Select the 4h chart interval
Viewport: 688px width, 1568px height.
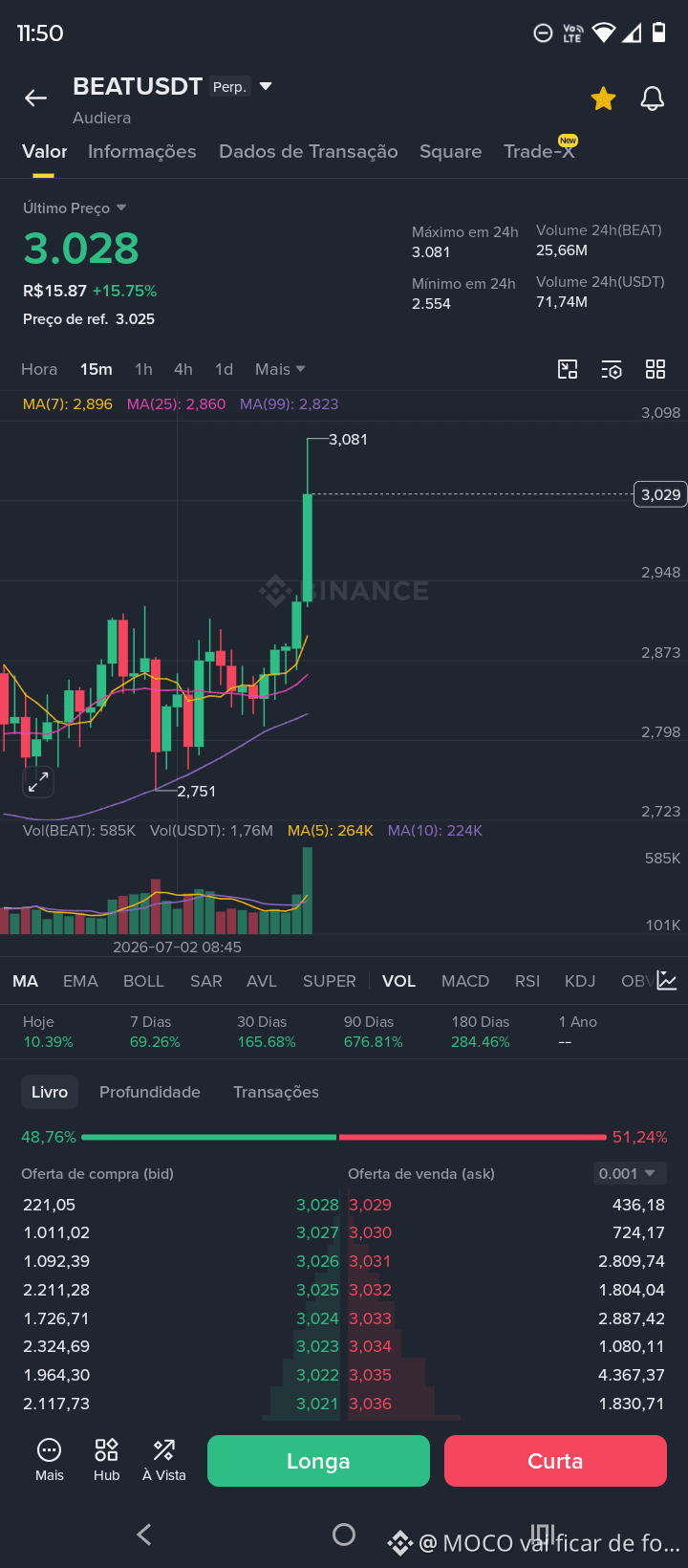click(183, 369)
